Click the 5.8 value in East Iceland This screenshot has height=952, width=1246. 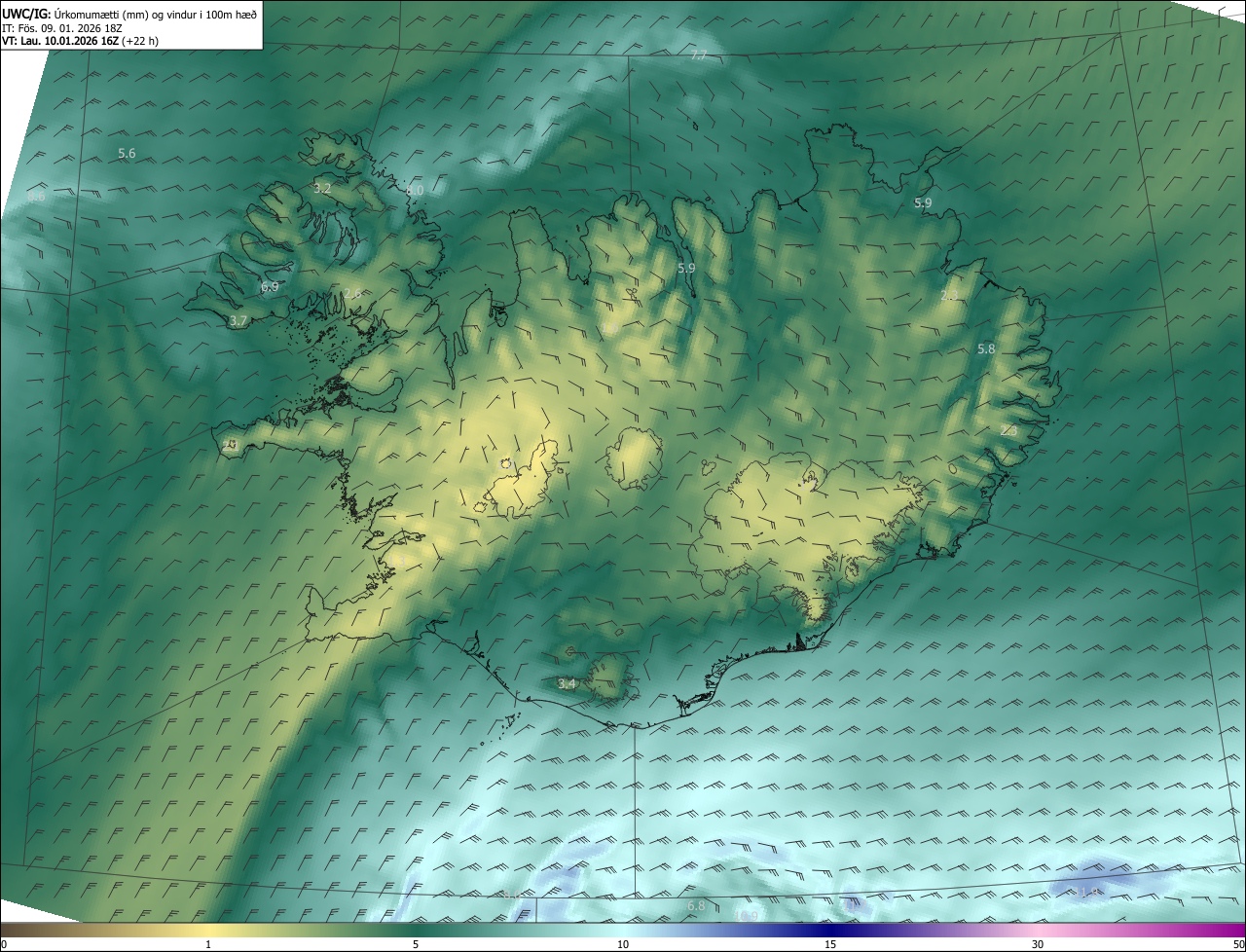click(x=986, y=348)
